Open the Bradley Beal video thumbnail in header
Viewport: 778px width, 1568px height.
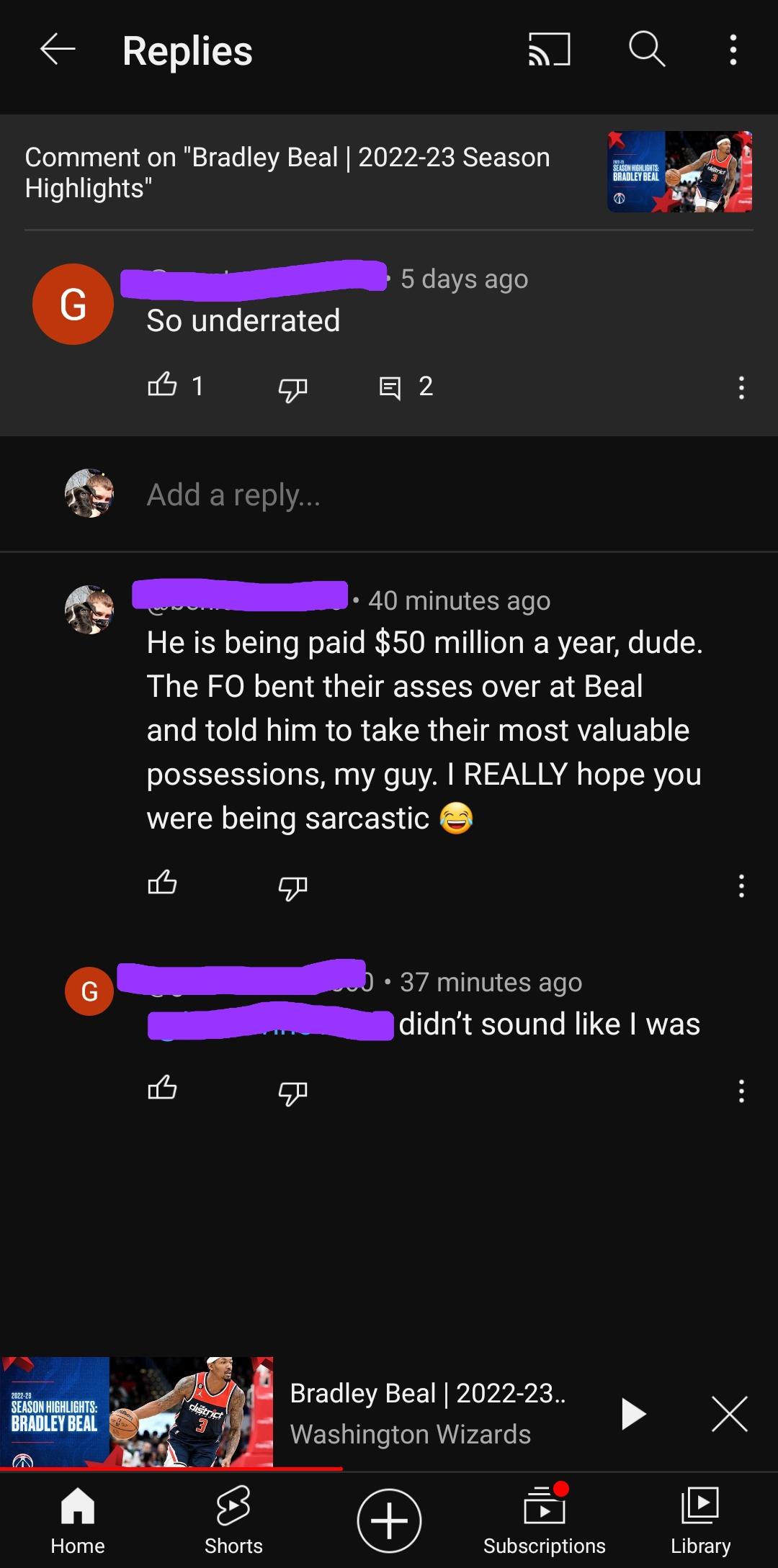coord(679,171)
